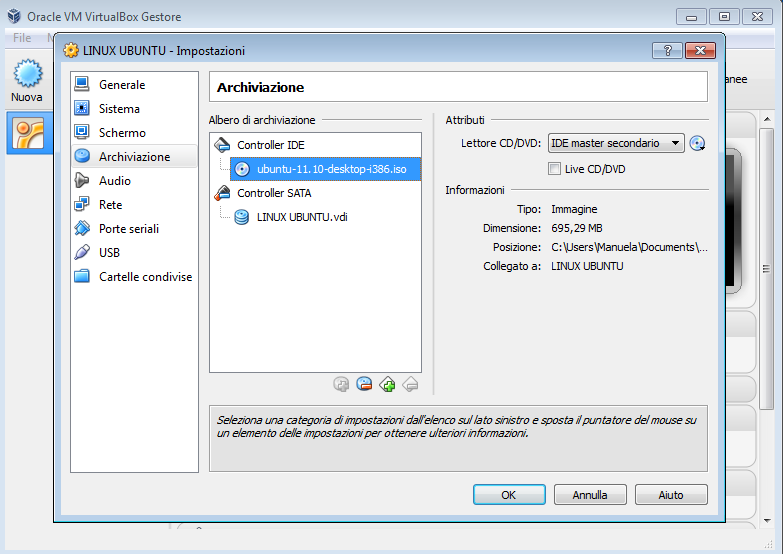
Task: Click the choose virtual CD/DVD disk icon
Action: [697, 143]
